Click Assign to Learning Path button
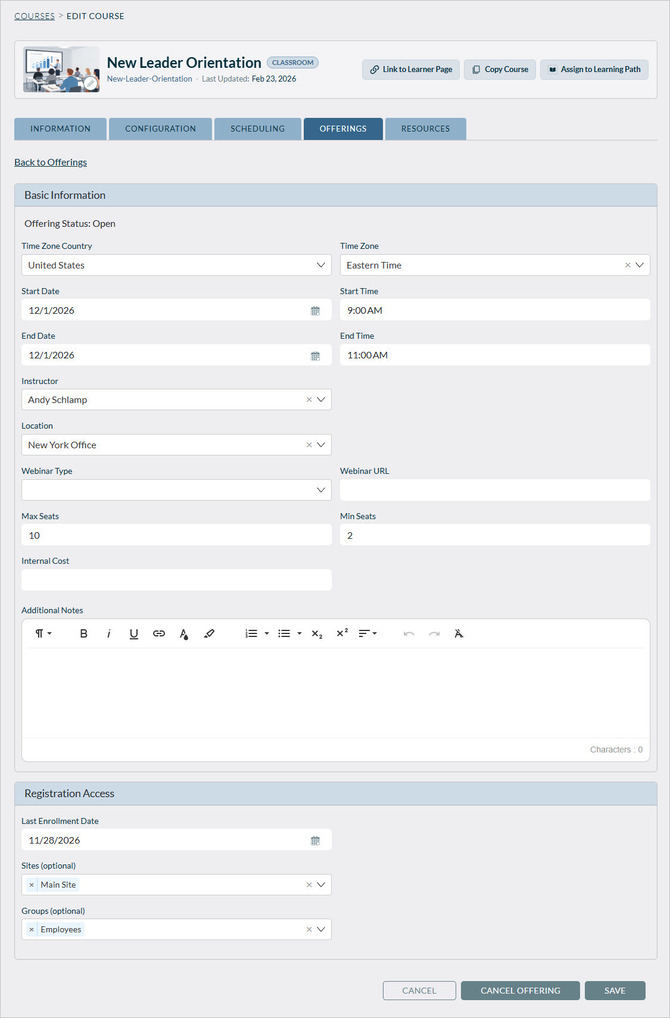The height and width of the screenshot is (1018, 670). pos(594,69)
